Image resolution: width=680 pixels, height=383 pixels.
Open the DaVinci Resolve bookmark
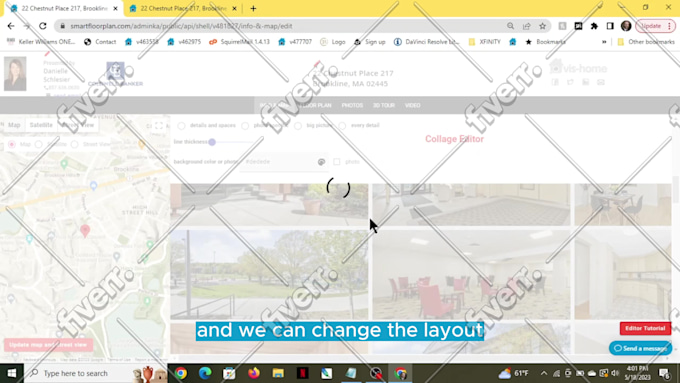point(426,42)
